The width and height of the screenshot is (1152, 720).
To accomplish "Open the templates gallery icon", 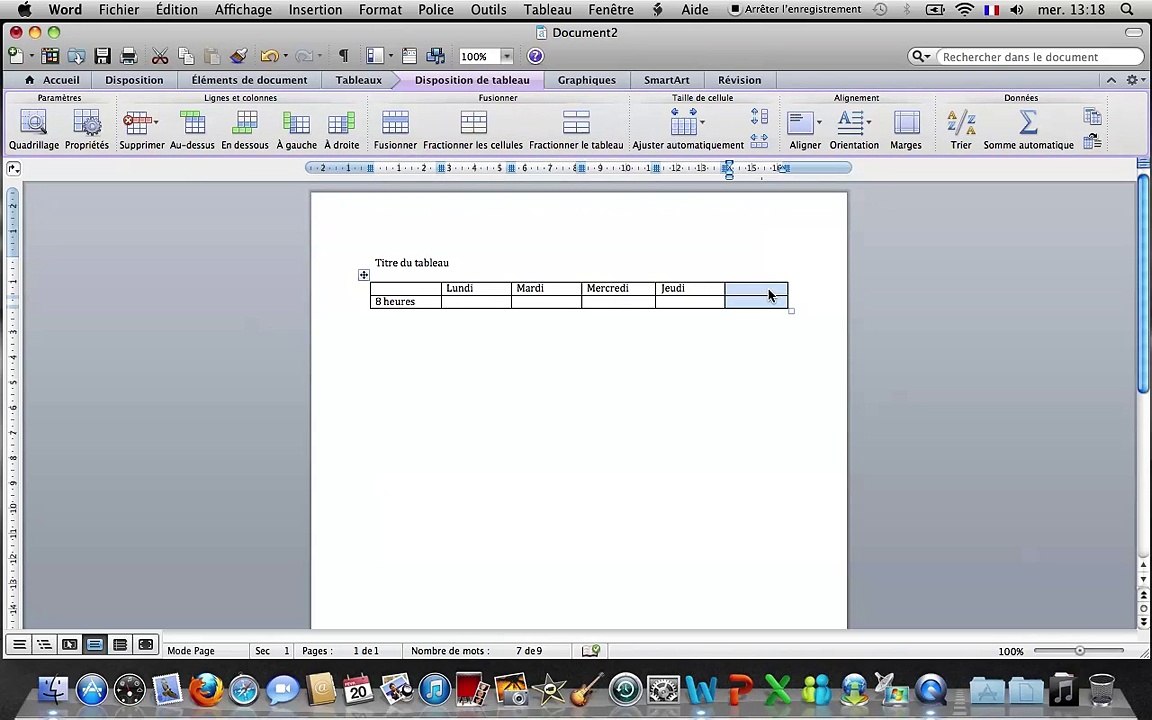I will pos(50,56).
